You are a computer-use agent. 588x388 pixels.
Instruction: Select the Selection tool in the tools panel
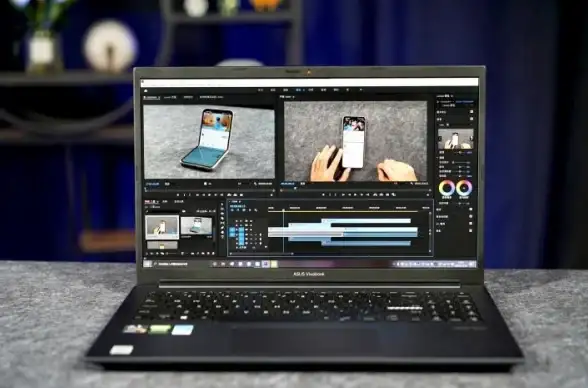222,205
